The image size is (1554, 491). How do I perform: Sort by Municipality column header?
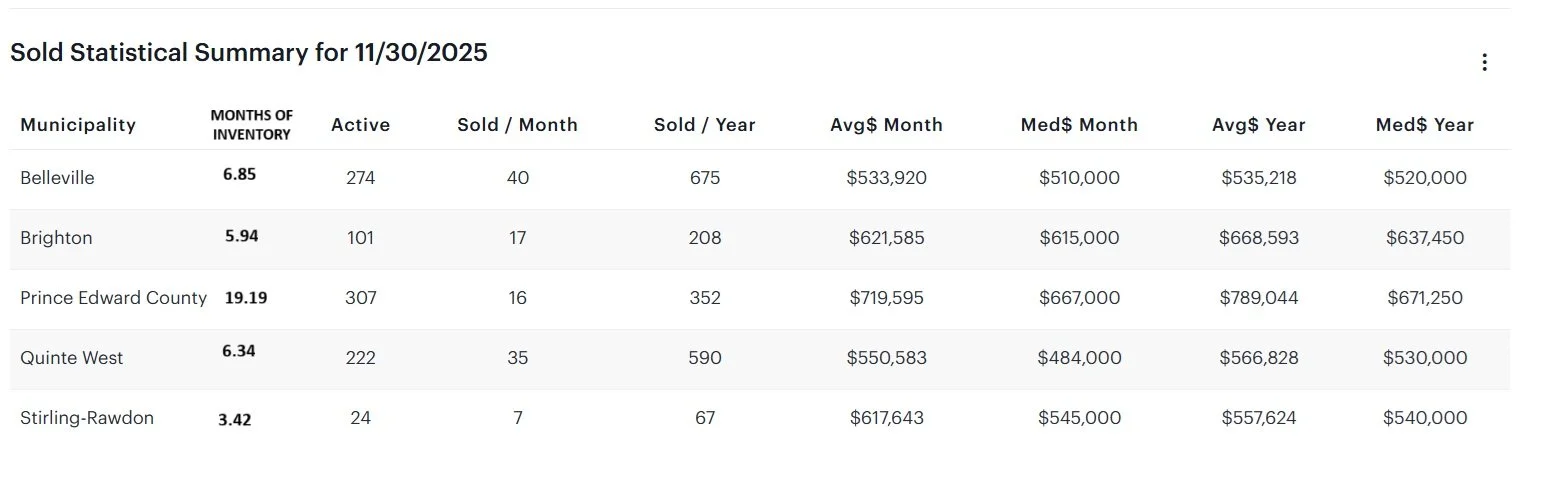[x=78, y=125]
